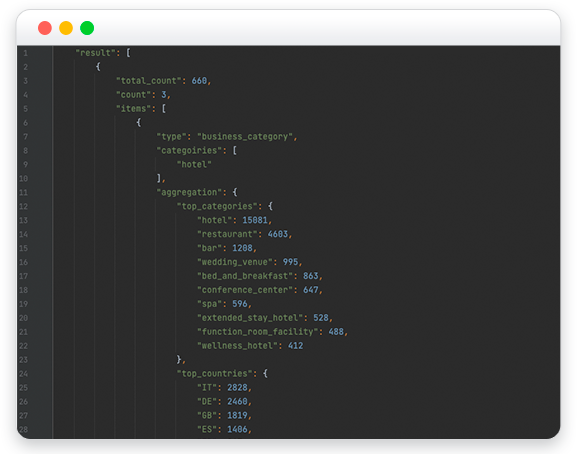Screen dimensions: 577x454
Task: Click the "business_category" string value
Action: point(245,137)
